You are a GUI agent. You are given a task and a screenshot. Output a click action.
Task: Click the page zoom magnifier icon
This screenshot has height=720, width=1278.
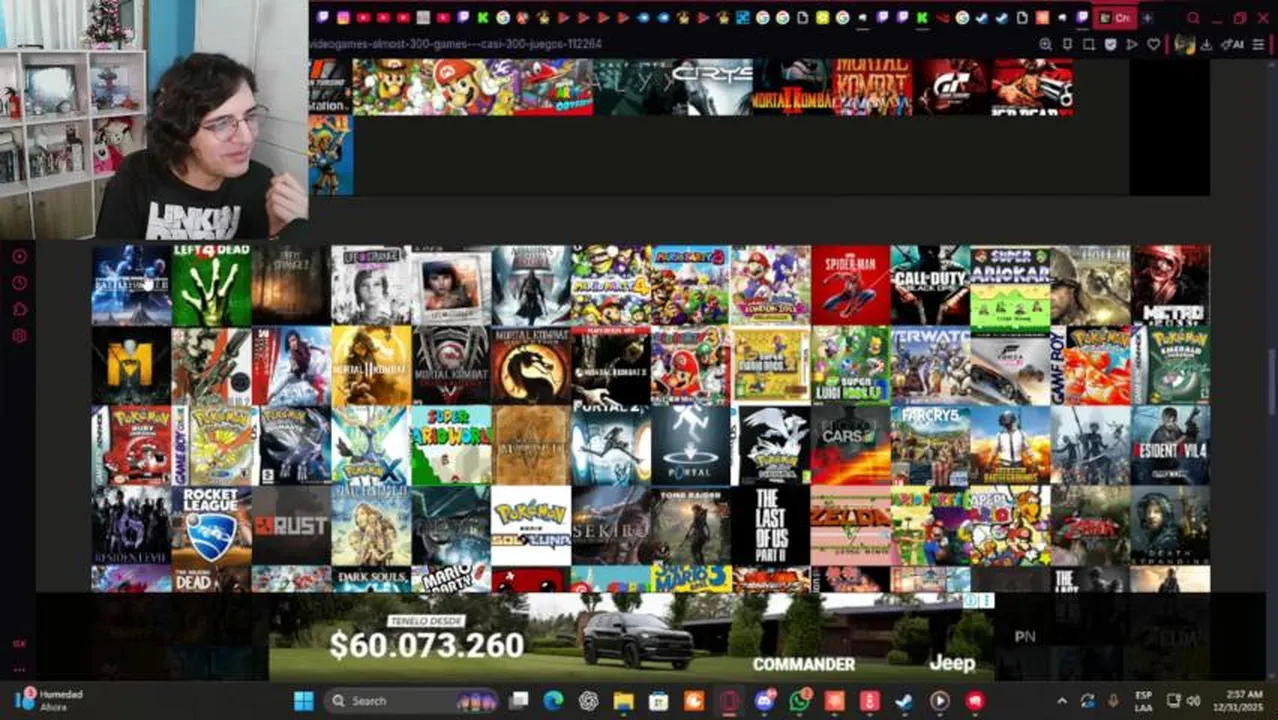1045,44
